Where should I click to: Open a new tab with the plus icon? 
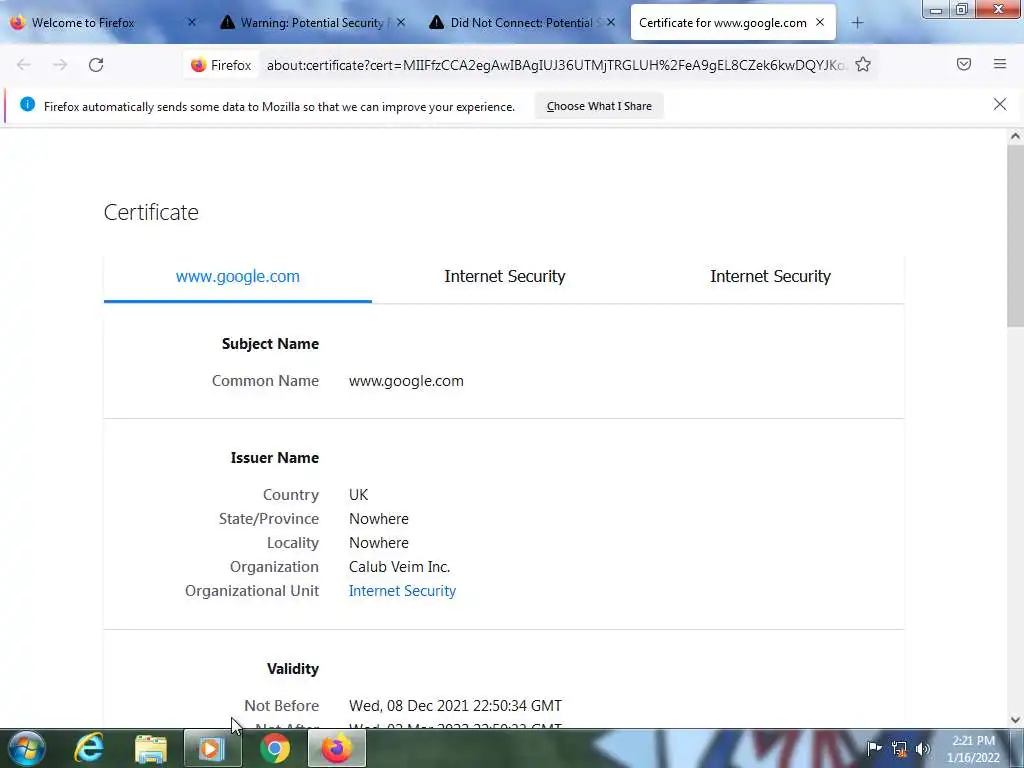coord(857,23)
